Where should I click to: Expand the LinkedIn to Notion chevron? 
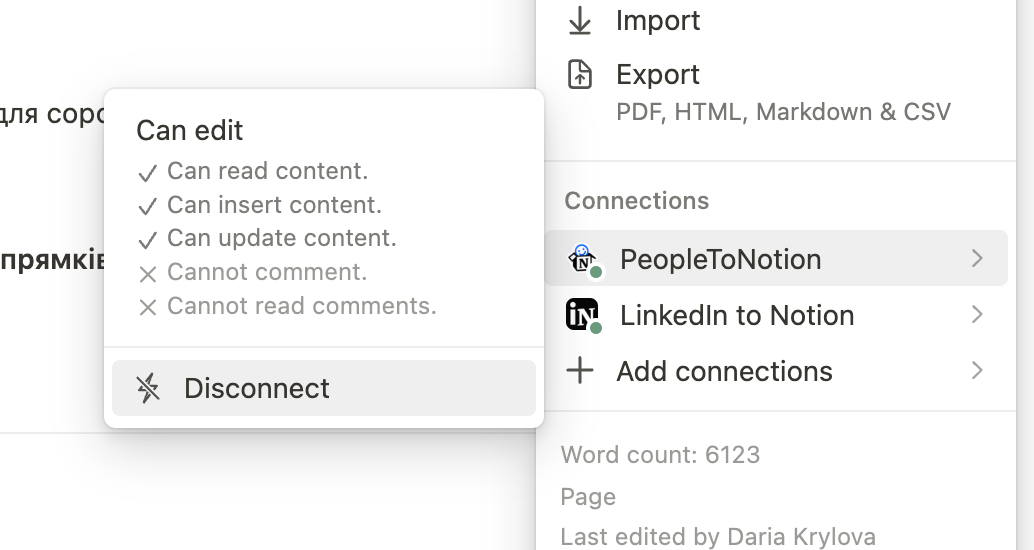[977, 315]
